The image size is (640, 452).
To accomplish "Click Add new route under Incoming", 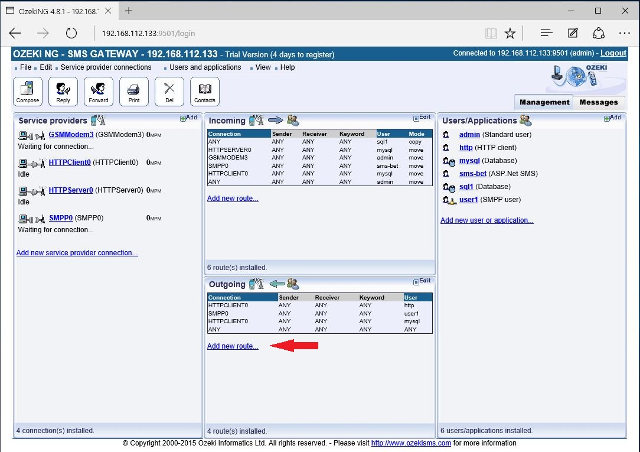I will click(x=233, y=198).
